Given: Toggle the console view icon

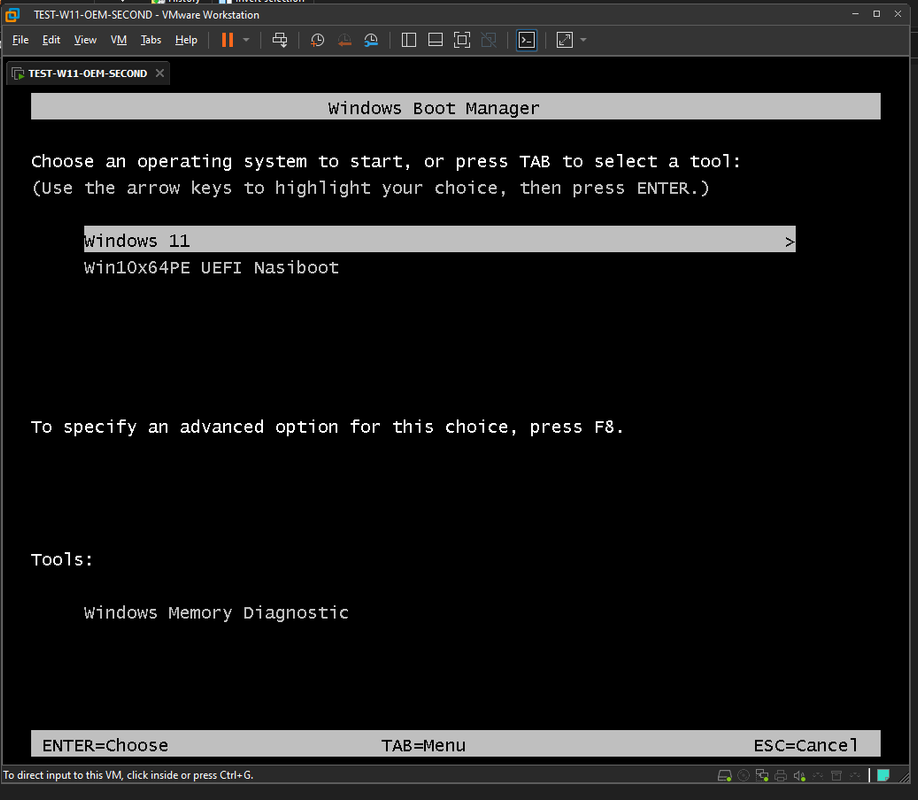Looking at the screenshot, I should click(526, 40).
